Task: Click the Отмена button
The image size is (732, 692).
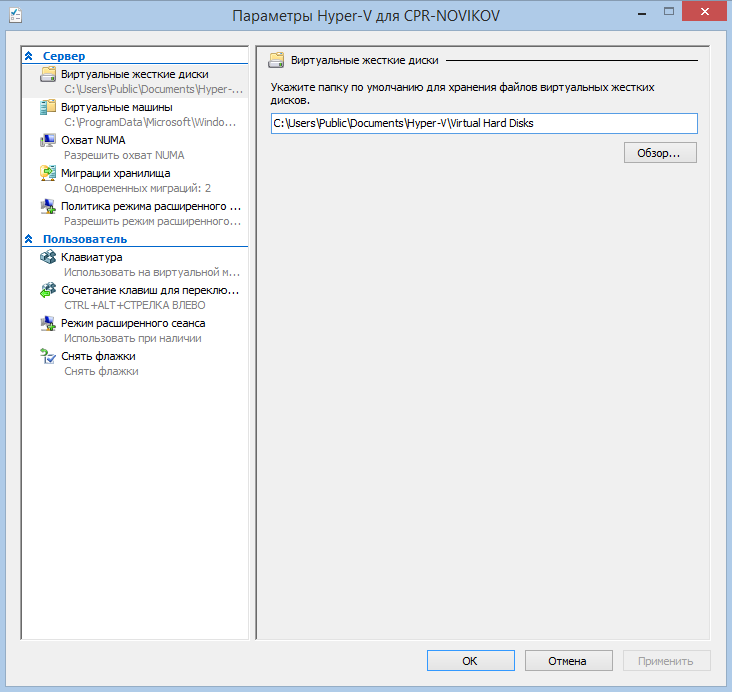Action: click(x=568, y=661)
